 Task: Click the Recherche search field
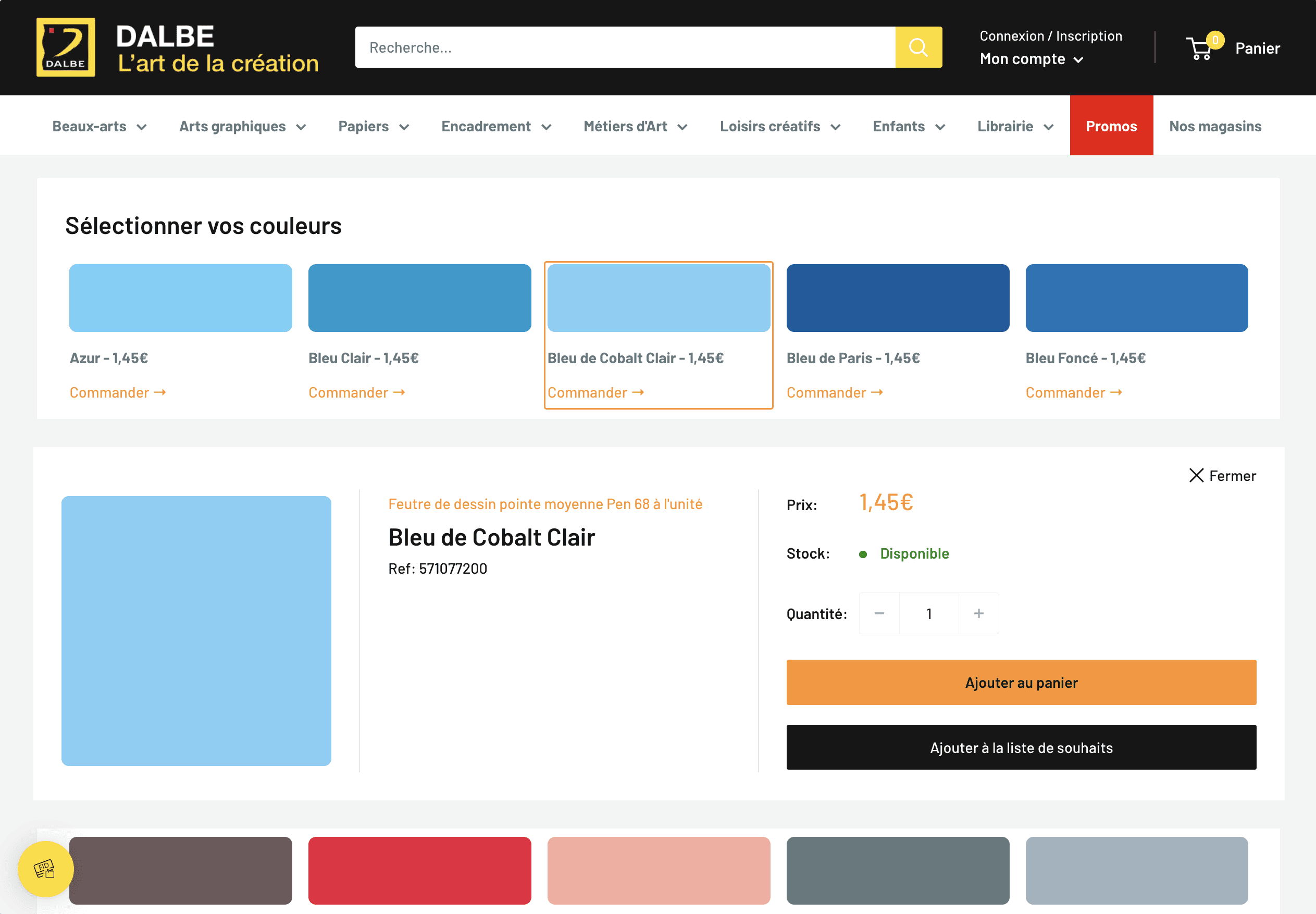[x=624, y=47]
